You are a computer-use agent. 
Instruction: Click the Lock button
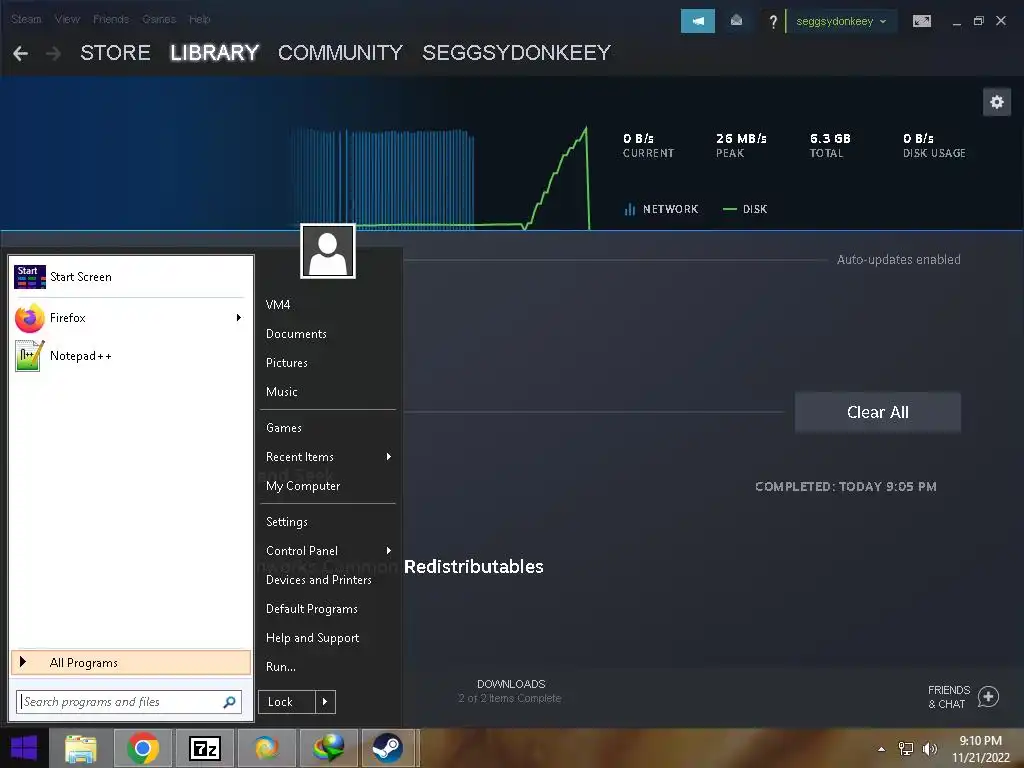coord(287,702)
